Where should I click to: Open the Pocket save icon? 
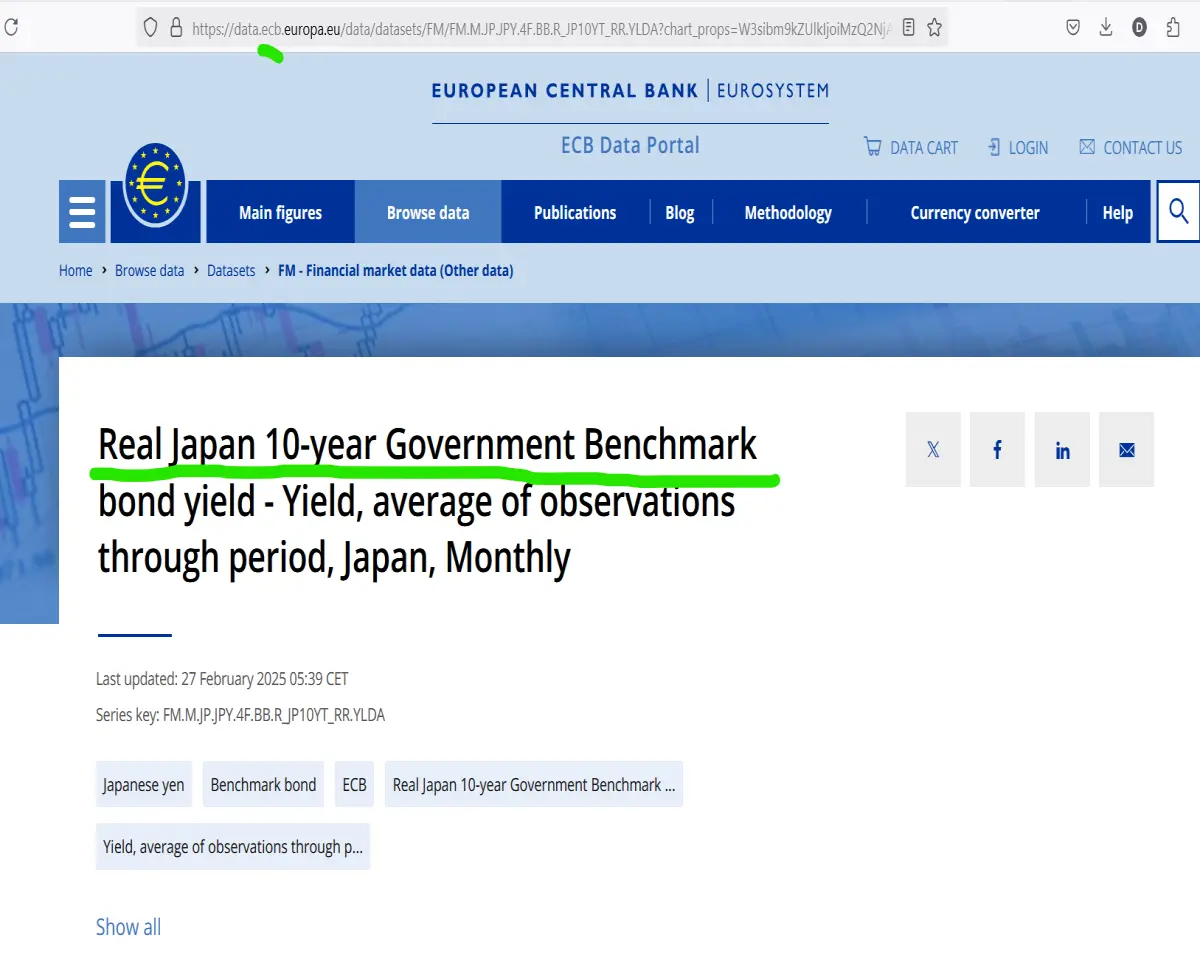1073,28
